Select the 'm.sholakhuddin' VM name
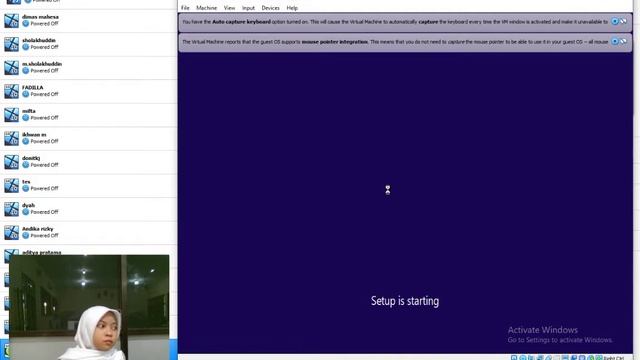This screenshot has height=360, width=640. tap(42, 64)
